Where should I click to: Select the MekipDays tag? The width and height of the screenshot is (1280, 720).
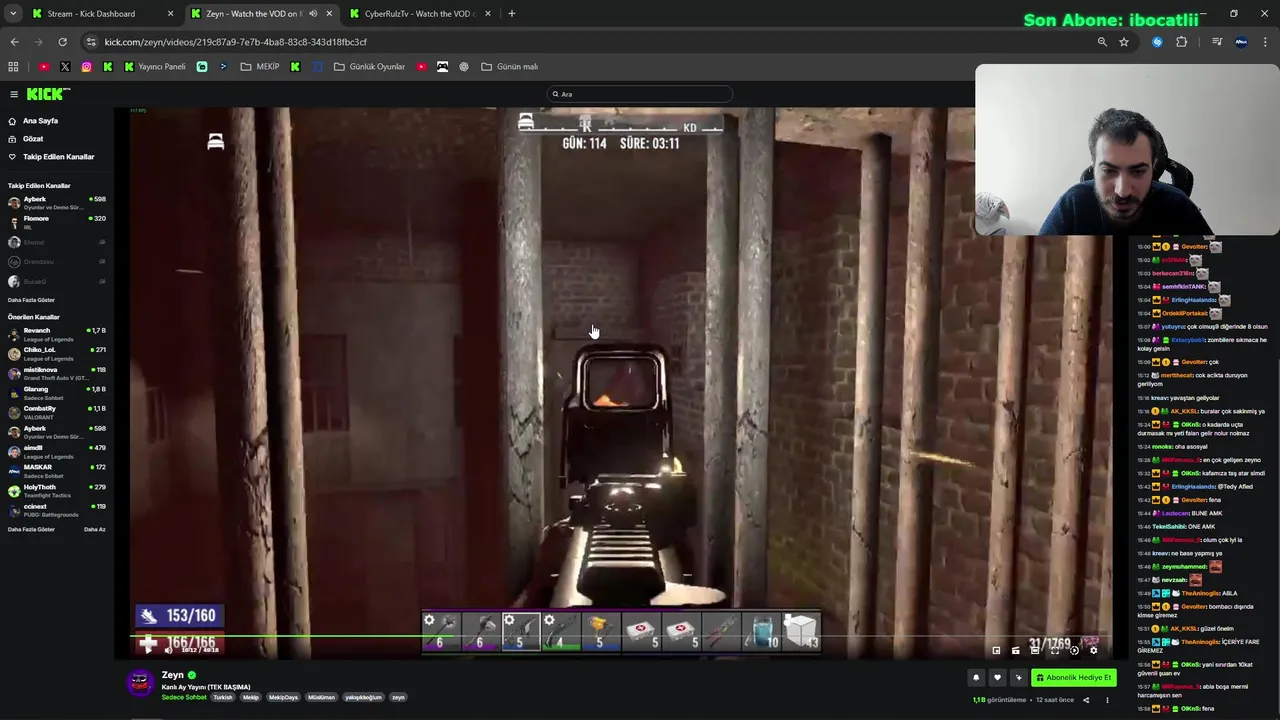(x=283, y=697)
